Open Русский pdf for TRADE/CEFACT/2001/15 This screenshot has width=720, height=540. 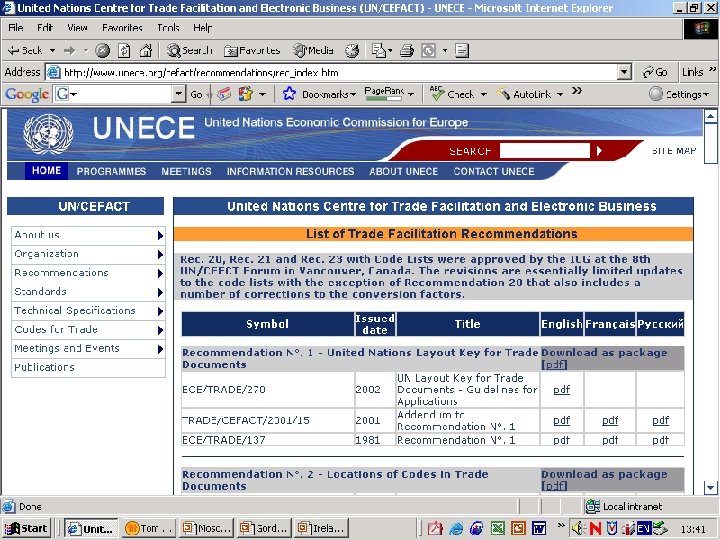point(660,420)
